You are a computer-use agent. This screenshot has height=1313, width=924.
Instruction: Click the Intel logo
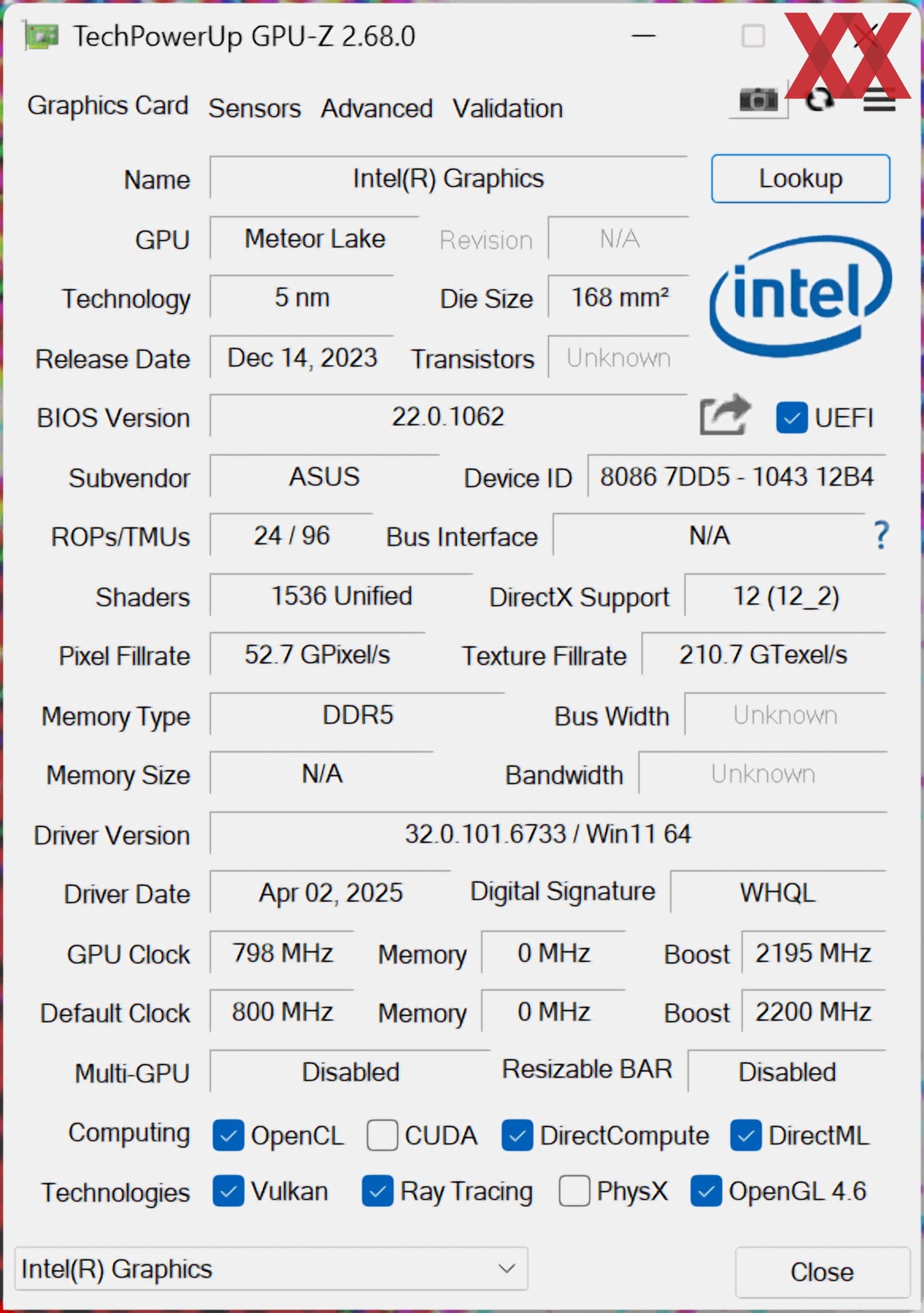click(x=799, y=296)
